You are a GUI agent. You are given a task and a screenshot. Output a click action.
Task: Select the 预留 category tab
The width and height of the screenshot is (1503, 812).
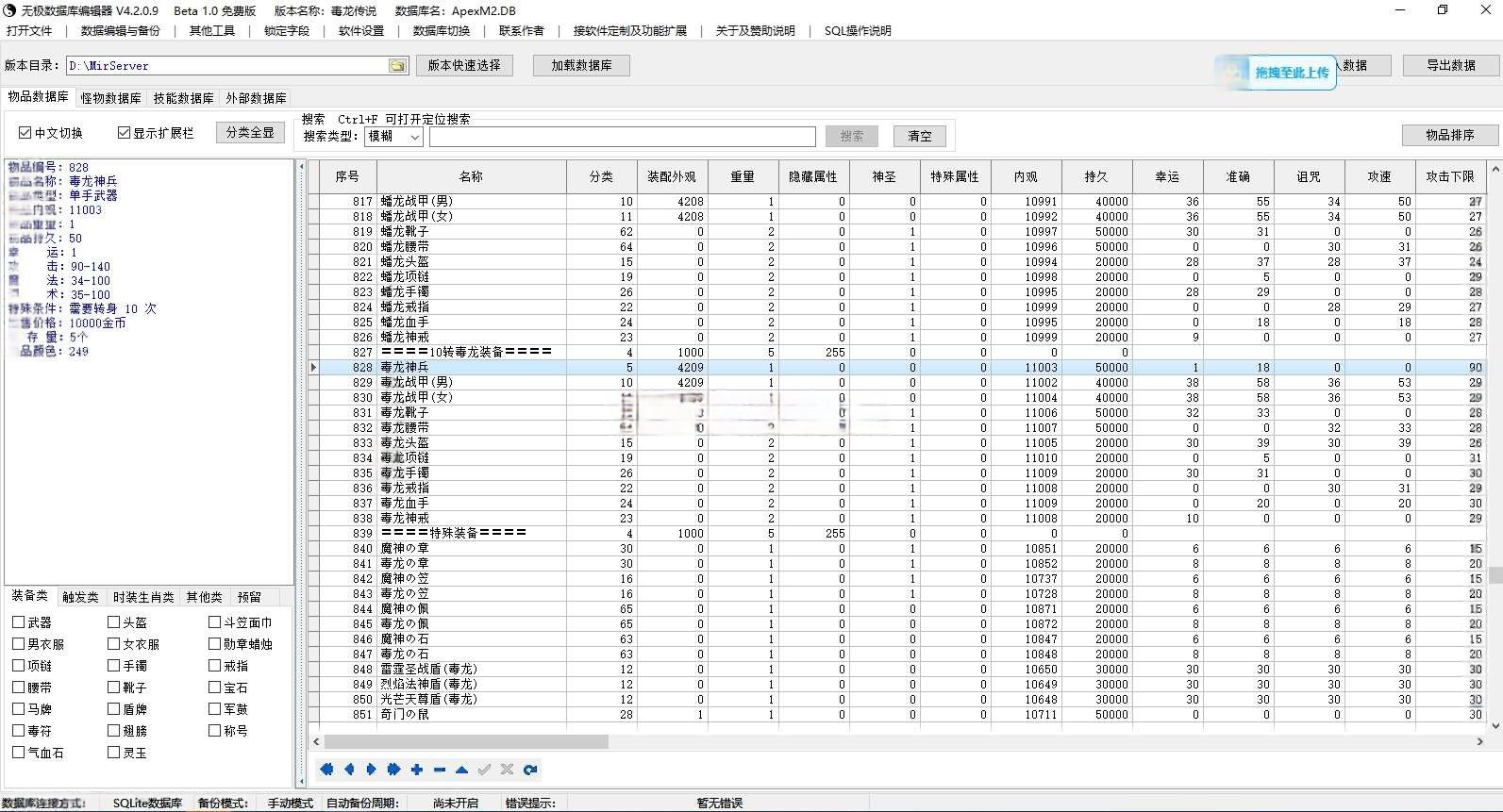[249, 597]
